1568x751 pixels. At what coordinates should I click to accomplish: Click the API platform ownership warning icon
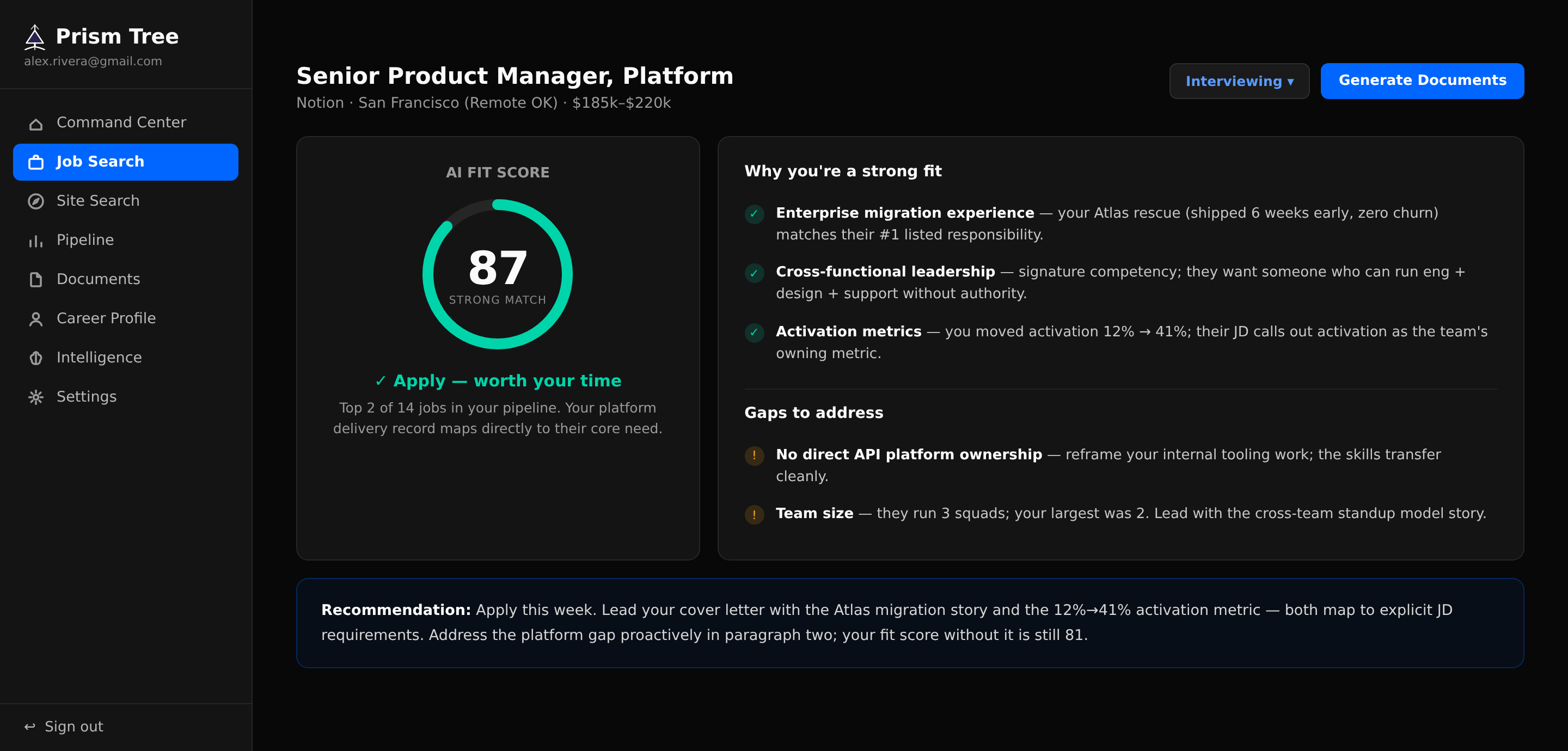(x=754, y=456)
